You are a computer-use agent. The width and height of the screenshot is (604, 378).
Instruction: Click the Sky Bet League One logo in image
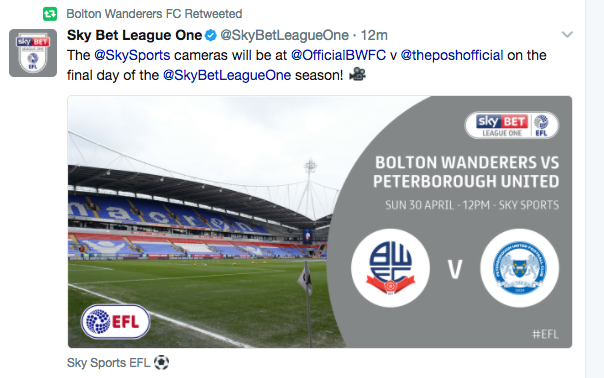tap(512, 125)
